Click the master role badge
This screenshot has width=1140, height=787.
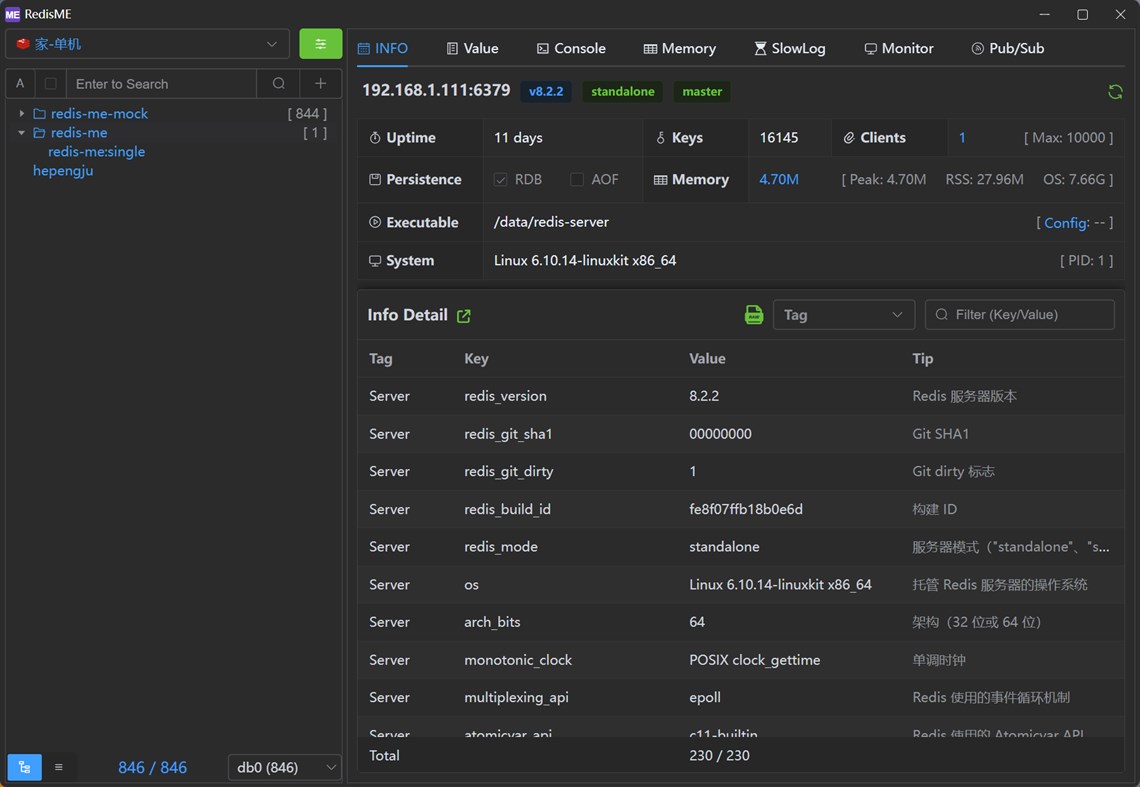point(702,92)
